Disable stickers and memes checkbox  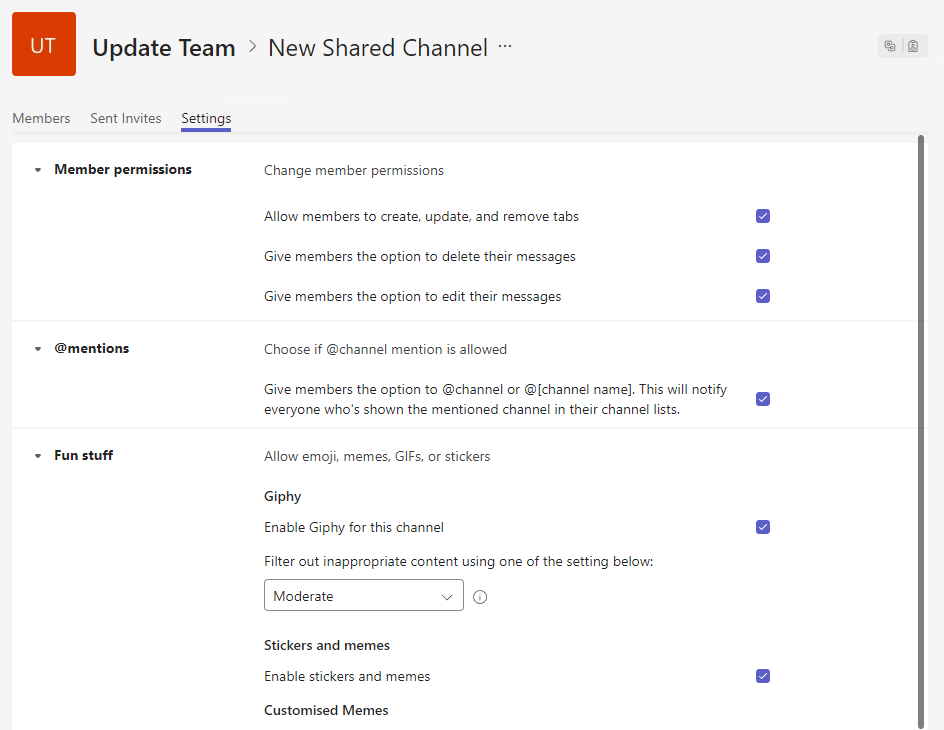[x=763, y=676]
